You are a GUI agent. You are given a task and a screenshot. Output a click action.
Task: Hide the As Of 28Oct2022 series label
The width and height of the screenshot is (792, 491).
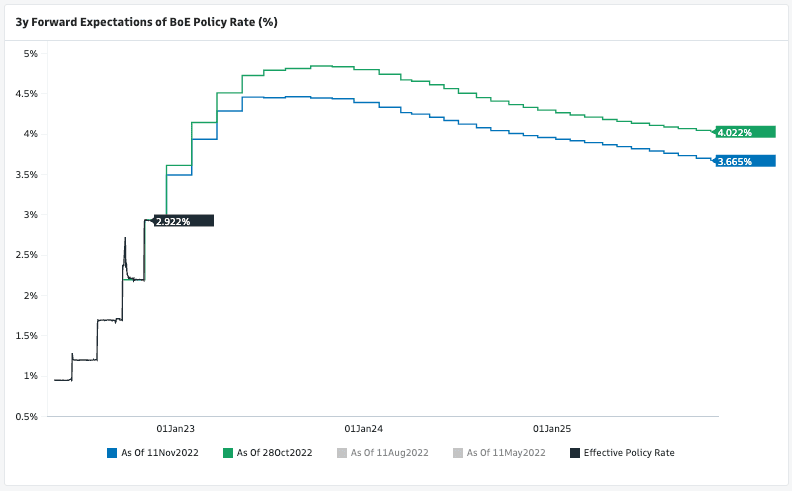pos(275,453)
